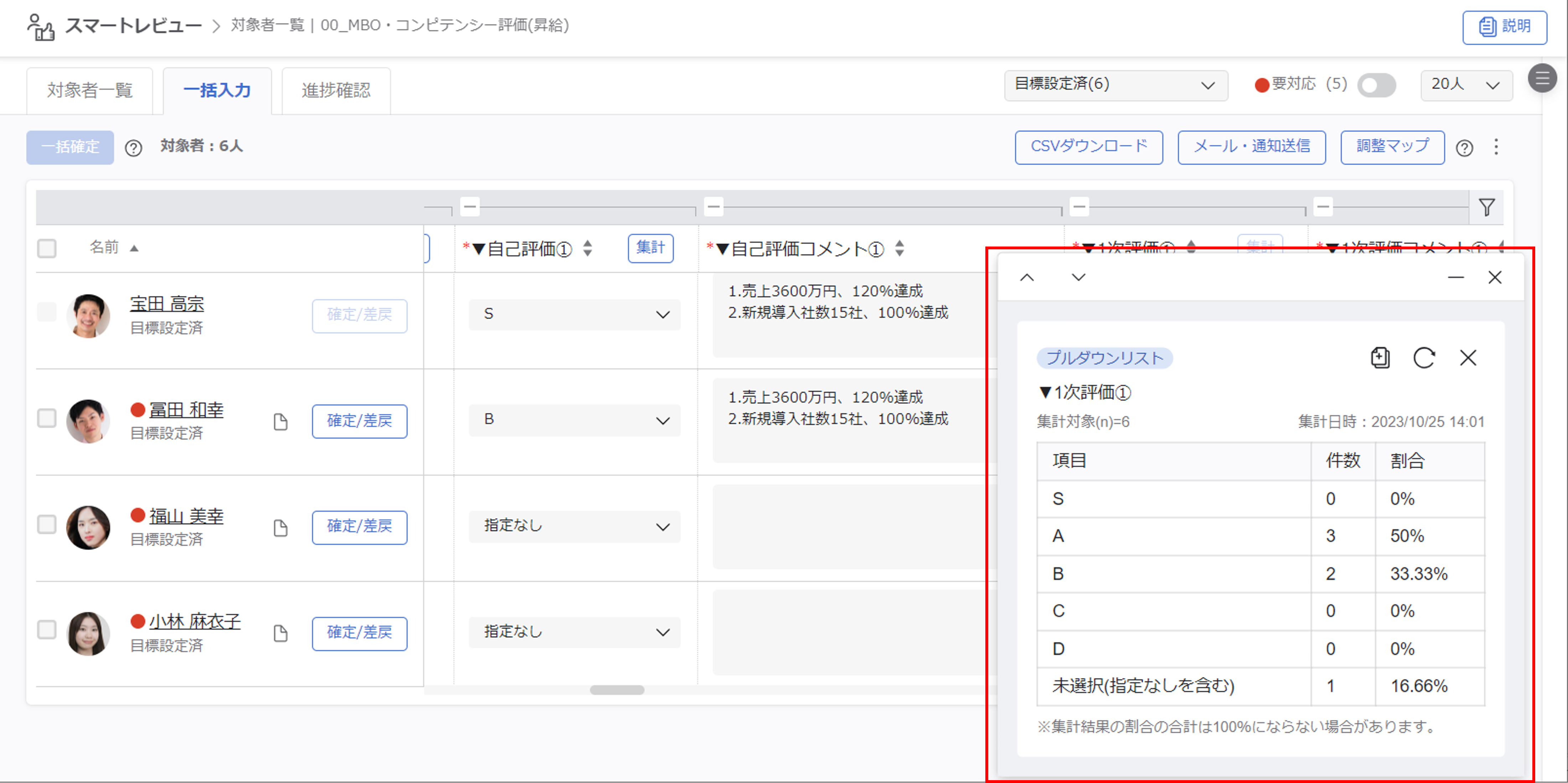
Task: Click the copy results icon in popup
Action: (x=1379, y=358)
